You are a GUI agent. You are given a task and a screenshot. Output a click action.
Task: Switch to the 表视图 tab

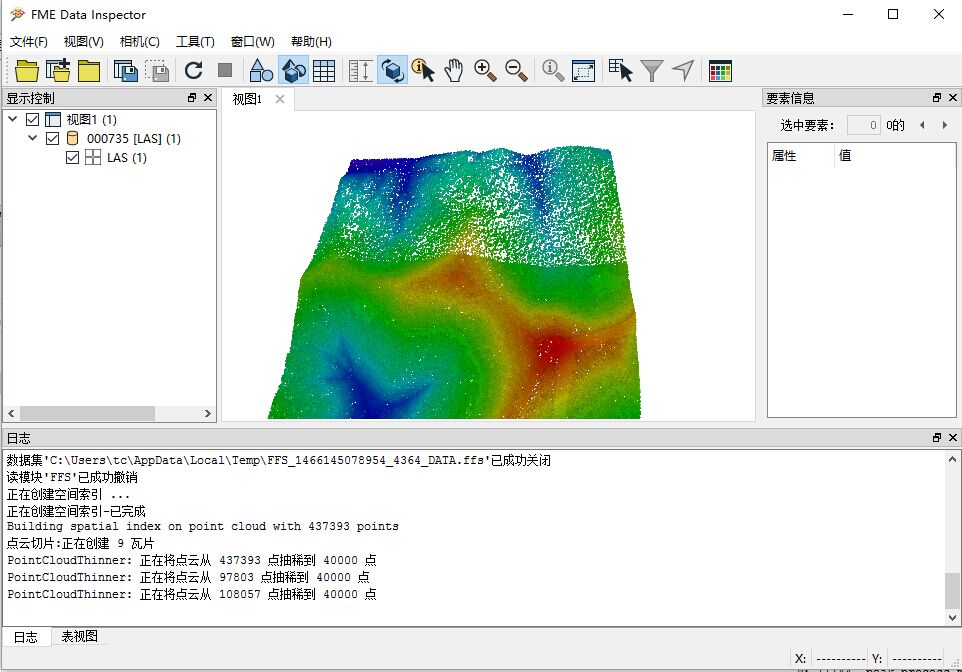[79, 636]
